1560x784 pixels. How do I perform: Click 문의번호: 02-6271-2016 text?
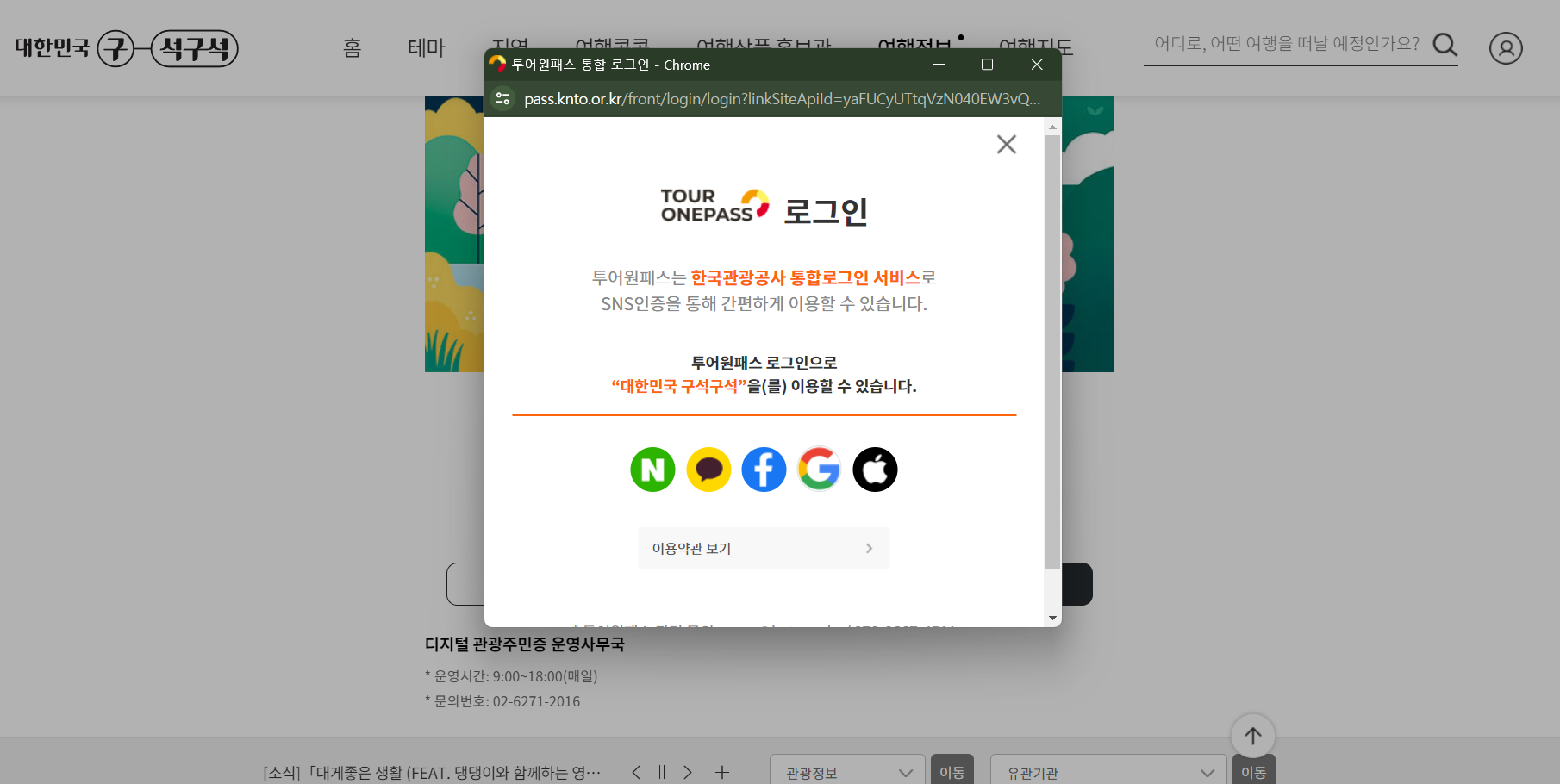tap(502, 701)
